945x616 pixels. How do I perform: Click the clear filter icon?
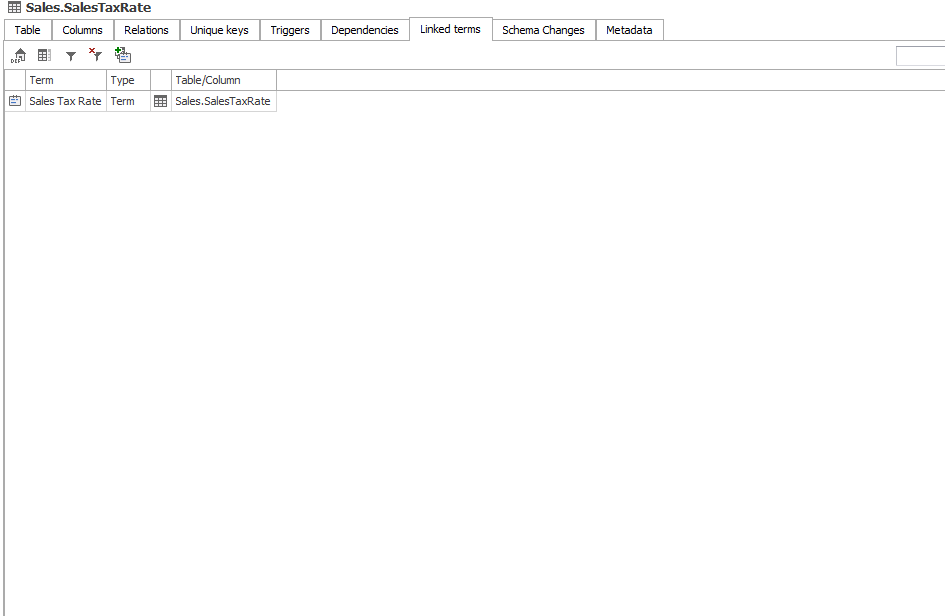click(96, 56)
